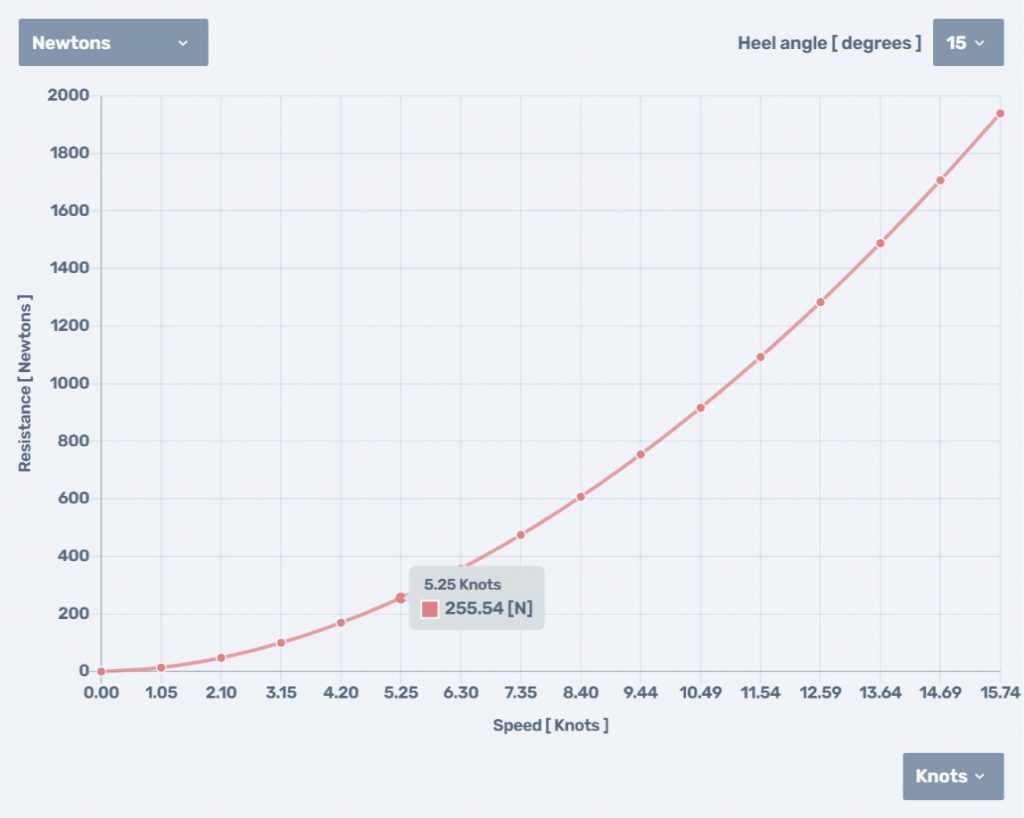Click the curve point at 1.05 knots
This screenshot has height=818, width=1024.
[x=161, y=667]
